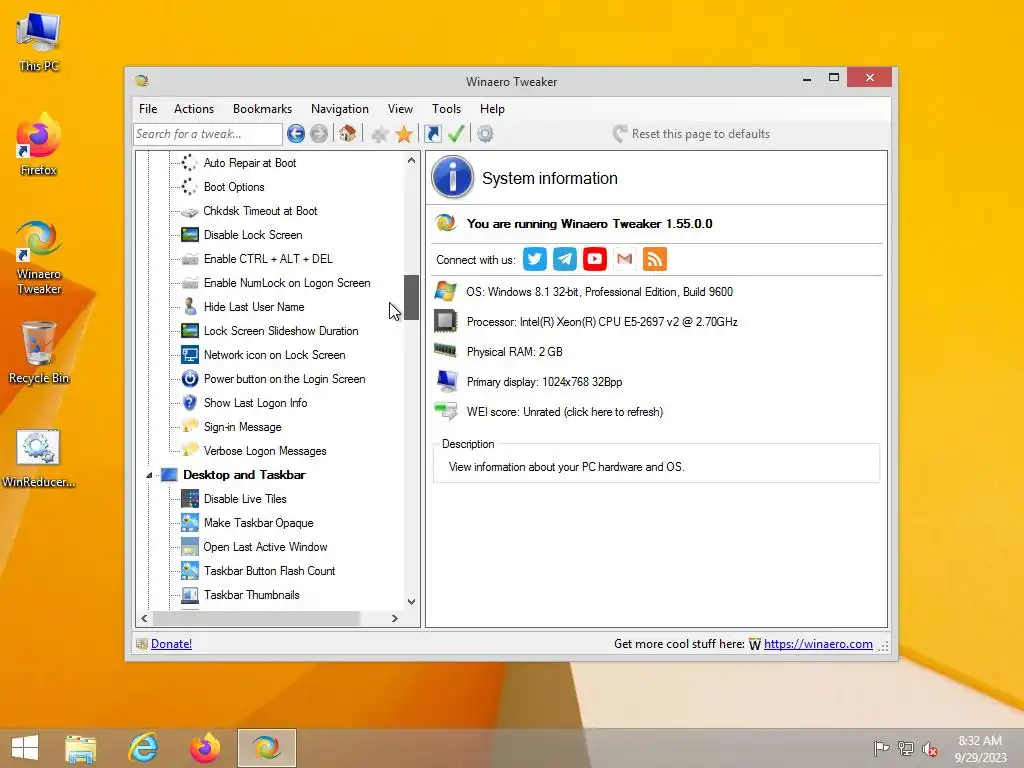The width and height of the screenshot is (1024, 768).
Task: Click the tree vertical scrollbar thumb
Action: [411, 297]
